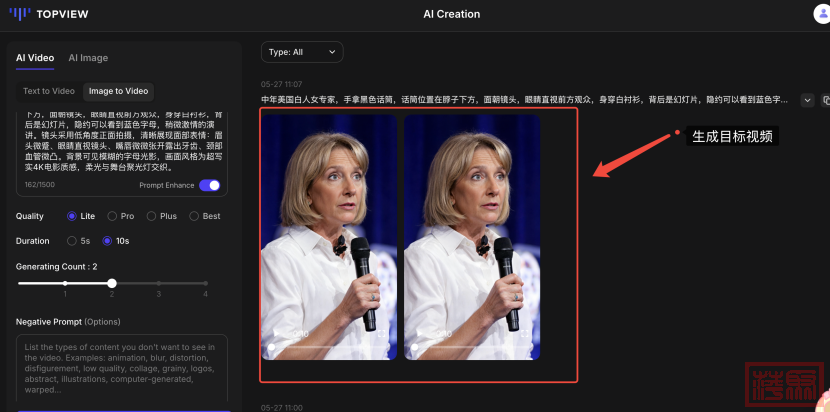Open the Type: All dropdown
Image resolution: width=830 pixels, height=412 pixels.
pyautogui.click(x=301, y=52)
